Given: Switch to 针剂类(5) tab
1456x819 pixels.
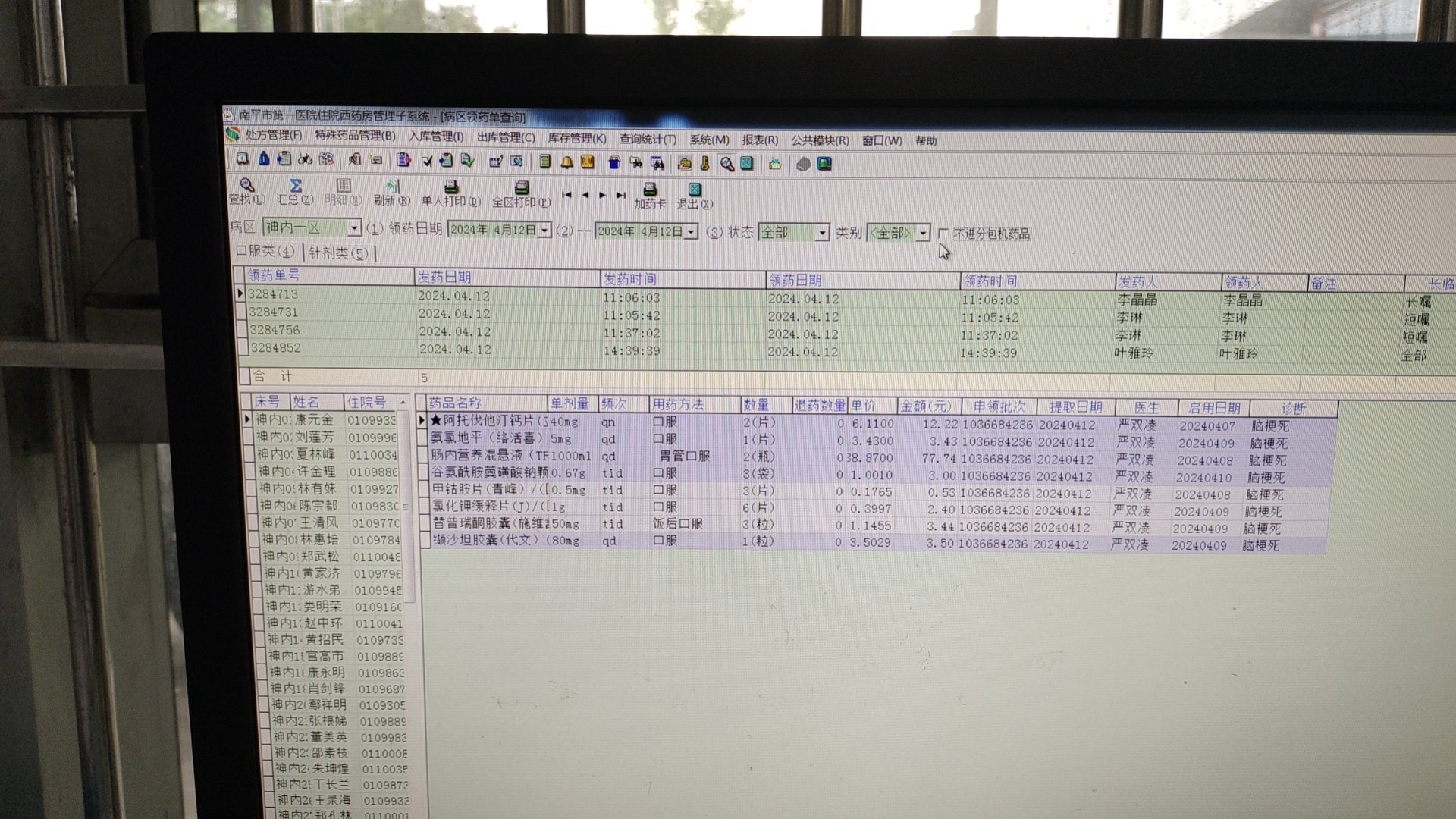Looking at the screenshot, I should [x=338, y=253].
